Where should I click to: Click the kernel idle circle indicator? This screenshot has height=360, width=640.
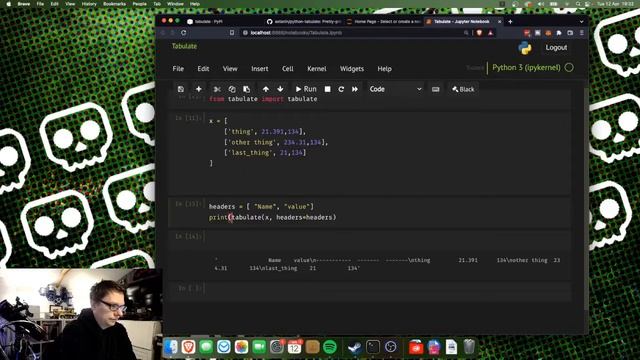(x=569, y=68)
